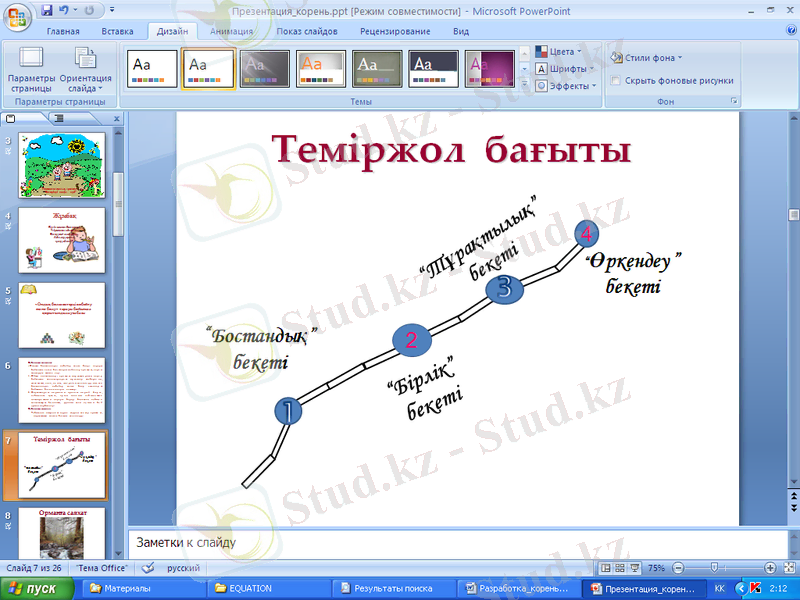800x600 pixels.
Task: Click the пуск Start button
Action: click(36, 588)
